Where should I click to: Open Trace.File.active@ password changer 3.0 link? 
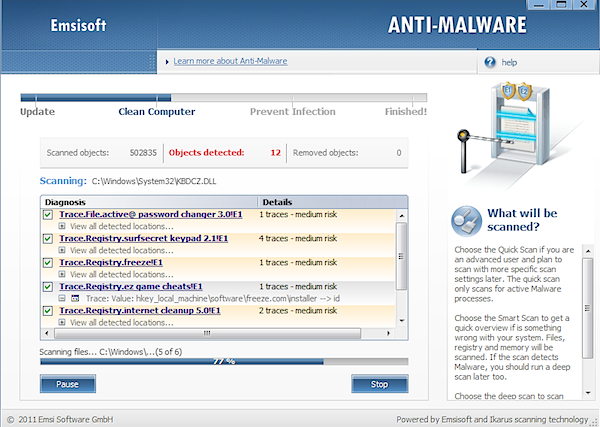click(151, 214)
